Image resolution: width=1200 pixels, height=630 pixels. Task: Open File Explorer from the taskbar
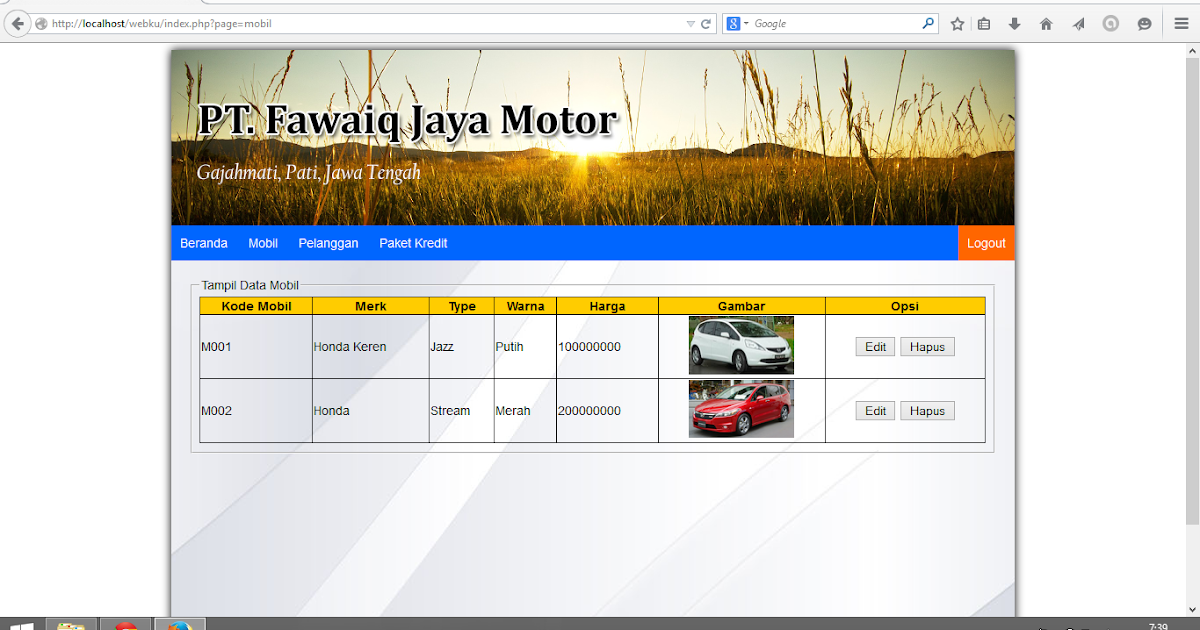[71, 625]
